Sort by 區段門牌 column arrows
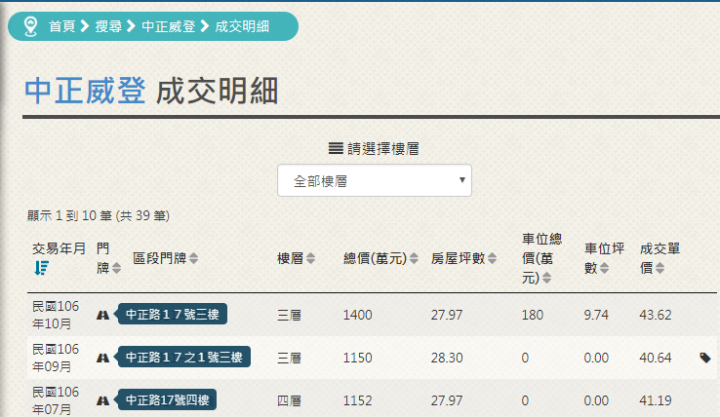The image size is (720, 417). click(194, 258)
